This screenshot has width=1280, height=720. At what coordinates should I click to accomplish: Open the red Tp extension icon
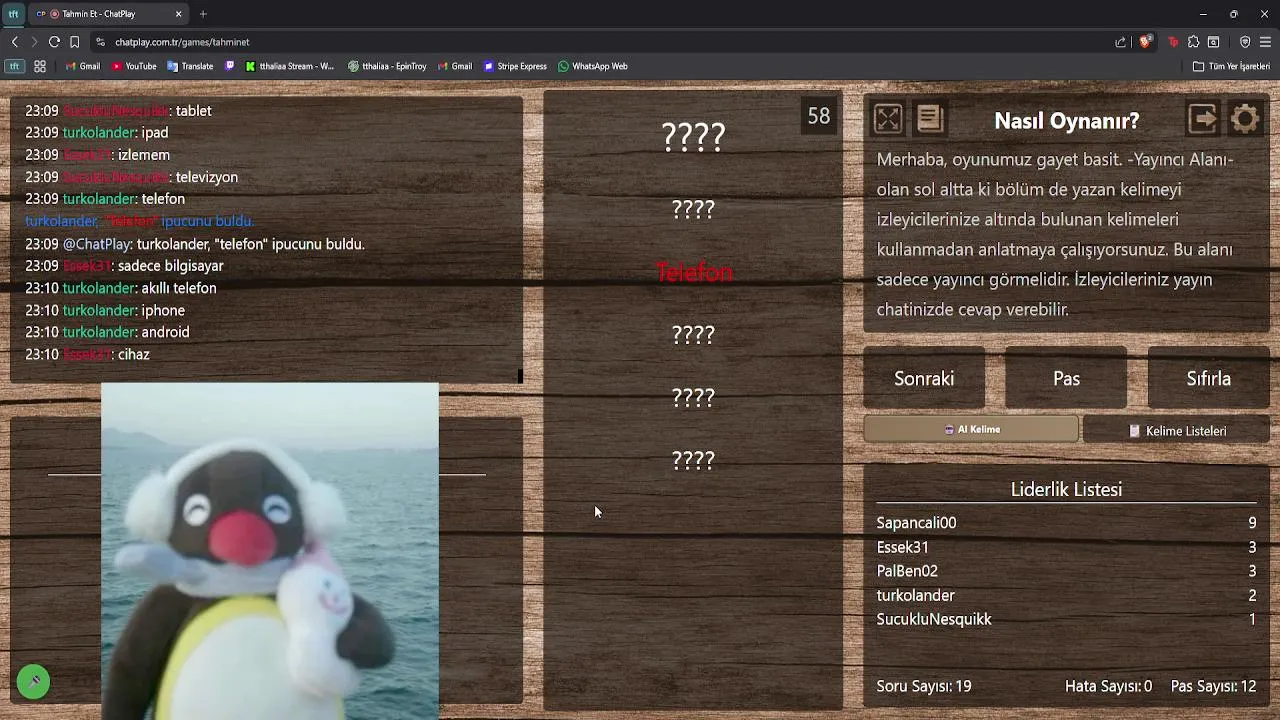(x=1173, y=42)
